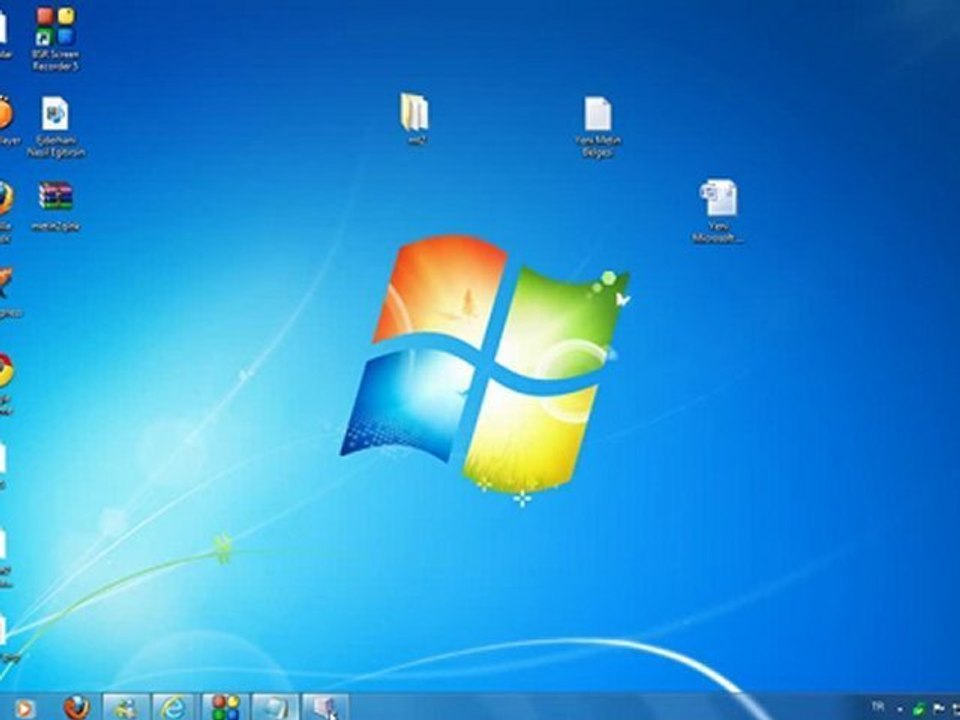The image size is (960, 720).
Task: Select the Google Chrome desktop shortcut
Action: pos(5,383)
